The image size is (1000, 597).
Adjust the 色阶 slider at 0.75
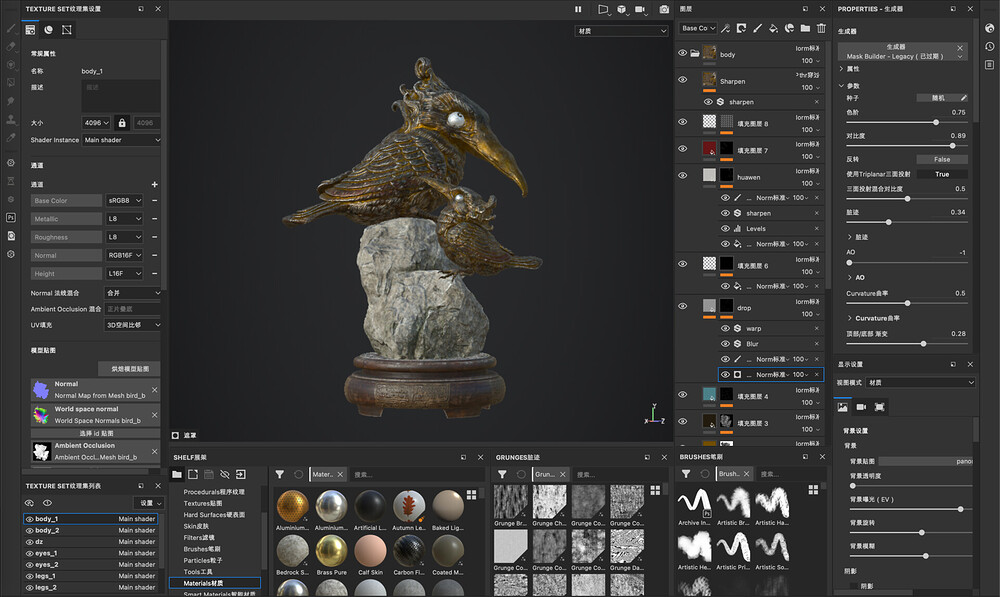tap(936, 122)
